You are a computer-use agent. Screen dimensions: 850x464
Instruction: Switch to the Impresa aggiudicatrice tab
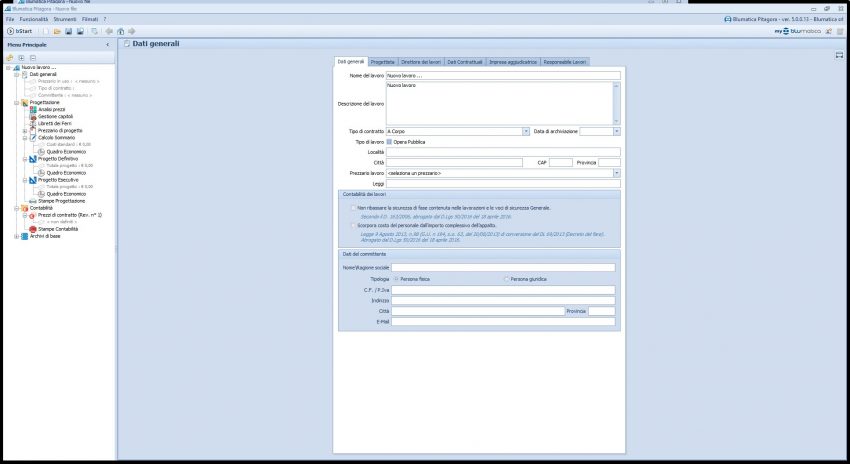[513, 62]
